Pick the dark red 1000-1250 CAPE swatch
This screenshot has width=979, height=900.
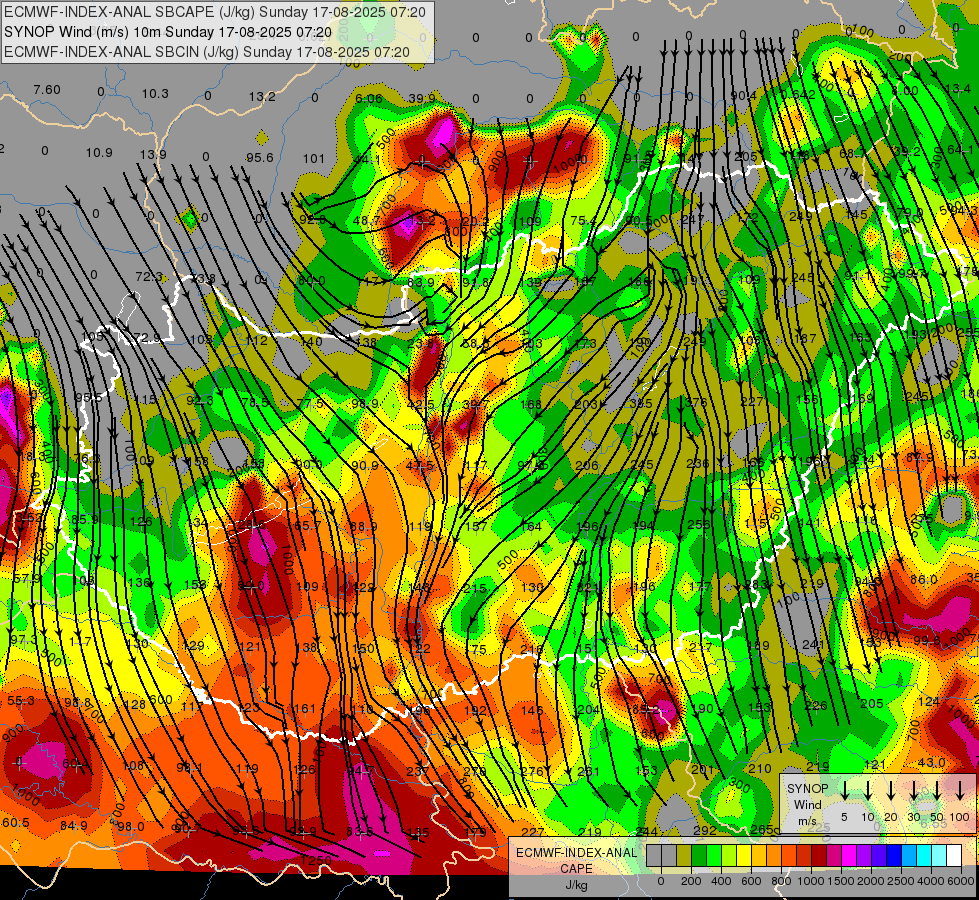pos(819,855)
